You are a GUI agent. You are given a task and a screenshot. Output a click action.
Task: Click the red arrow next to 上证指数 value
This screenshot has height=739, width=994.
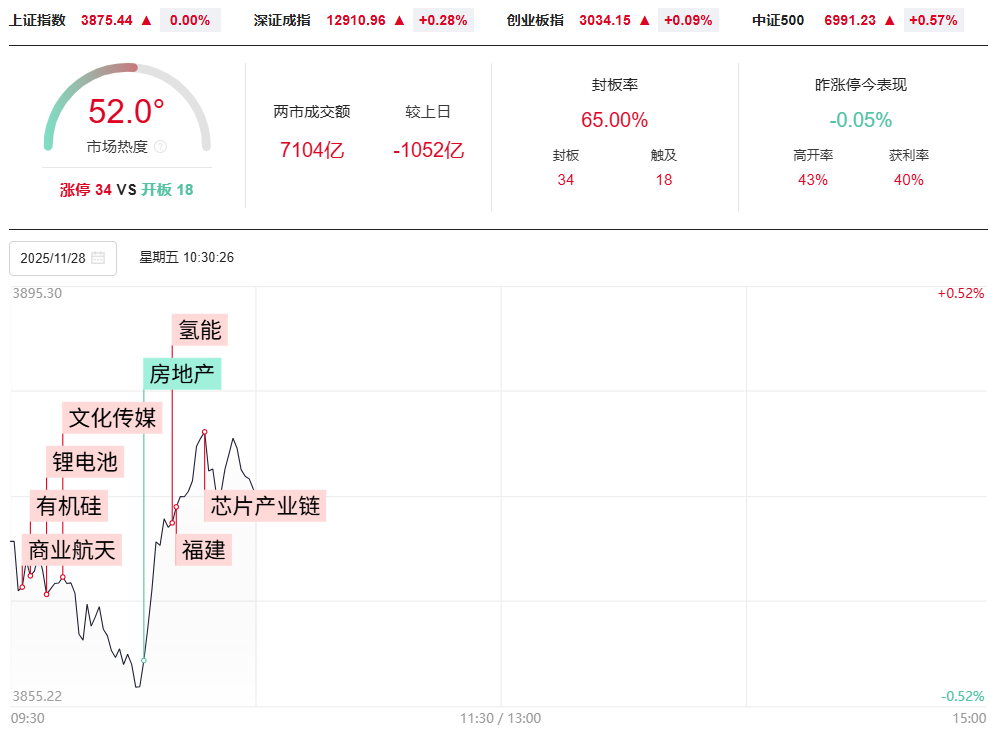[x=146, y=20]
